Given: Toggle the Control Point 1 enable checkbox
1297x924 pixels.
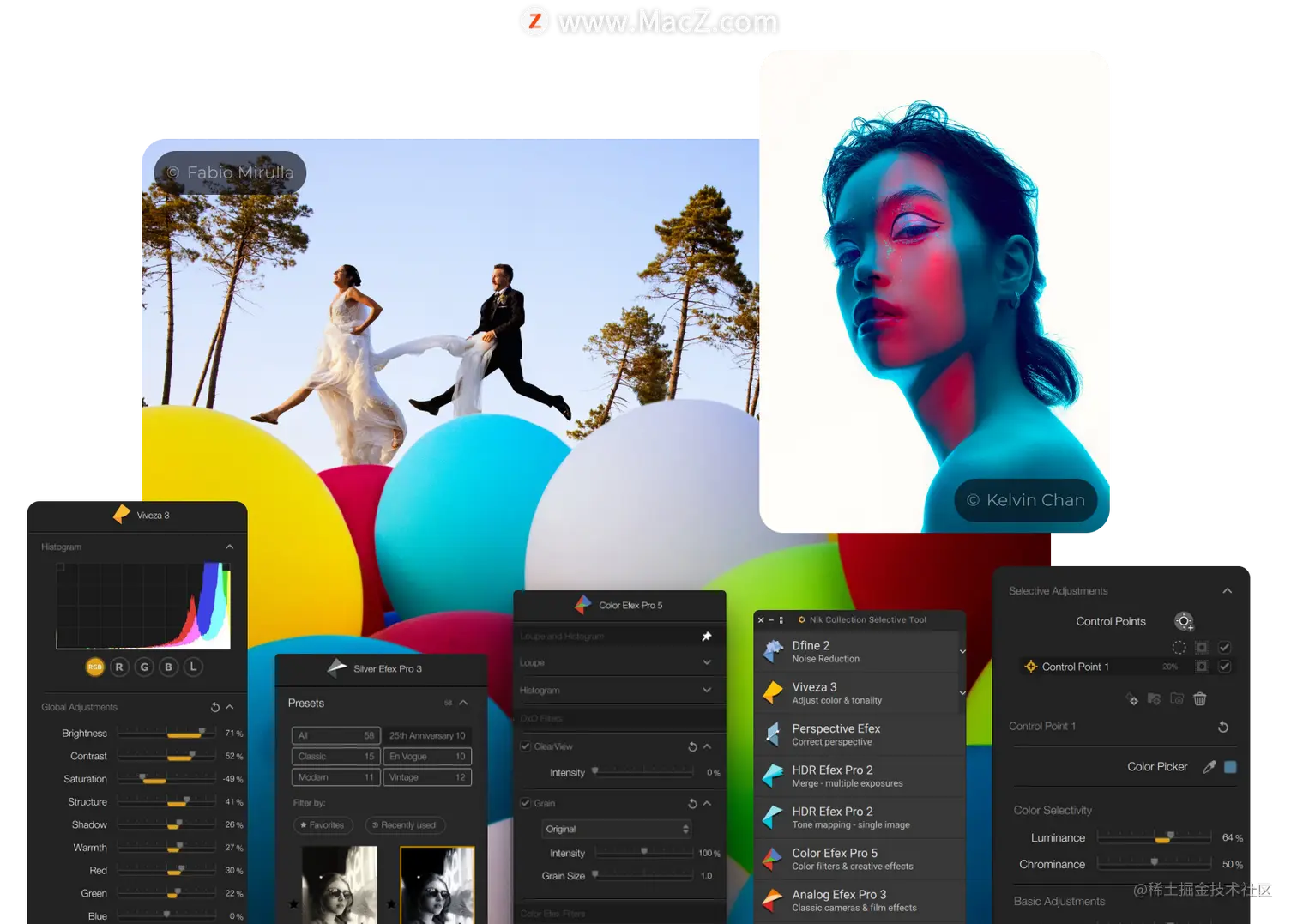Looking at the screenshot, I should coord(1225,667).
